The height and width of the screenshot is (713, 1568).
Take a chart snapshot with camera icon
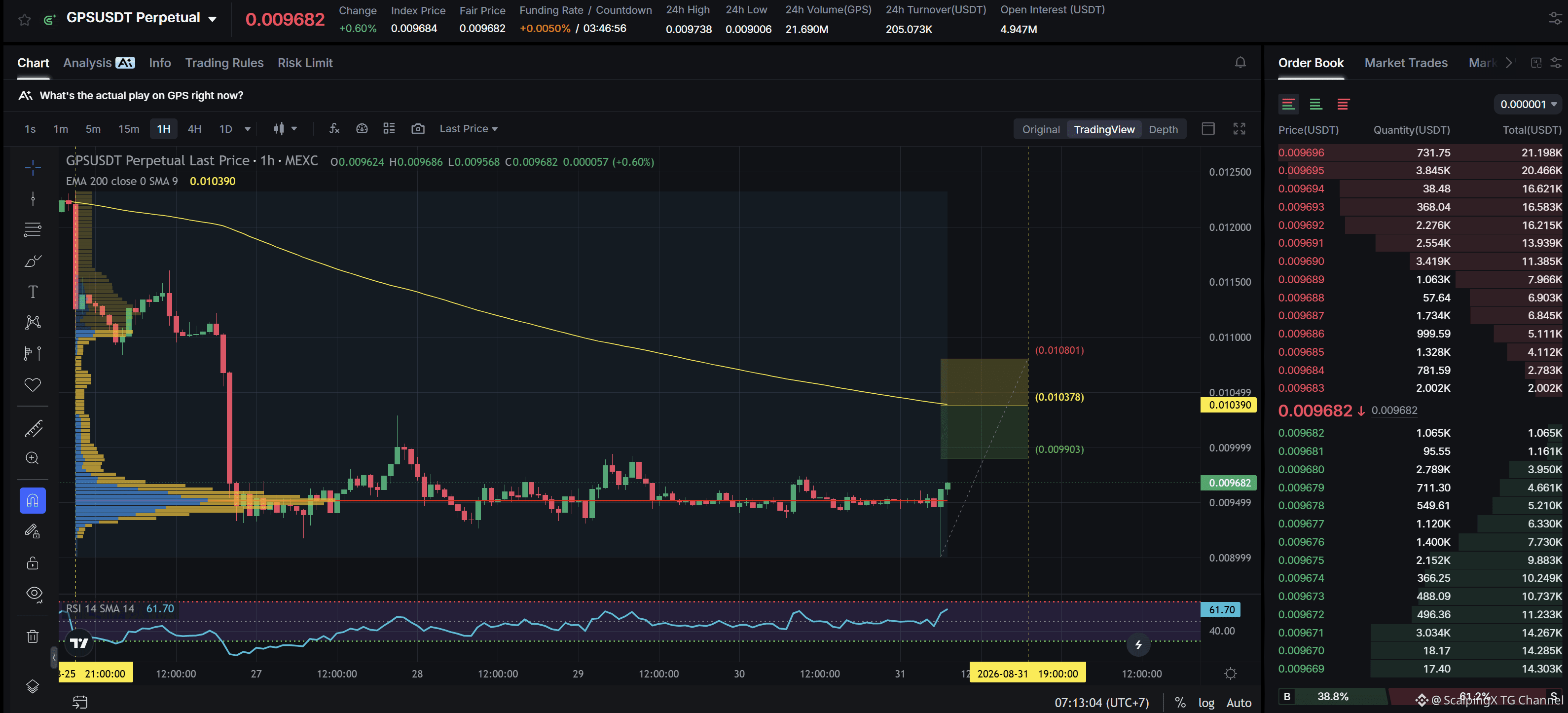click(x=418, y=128)
